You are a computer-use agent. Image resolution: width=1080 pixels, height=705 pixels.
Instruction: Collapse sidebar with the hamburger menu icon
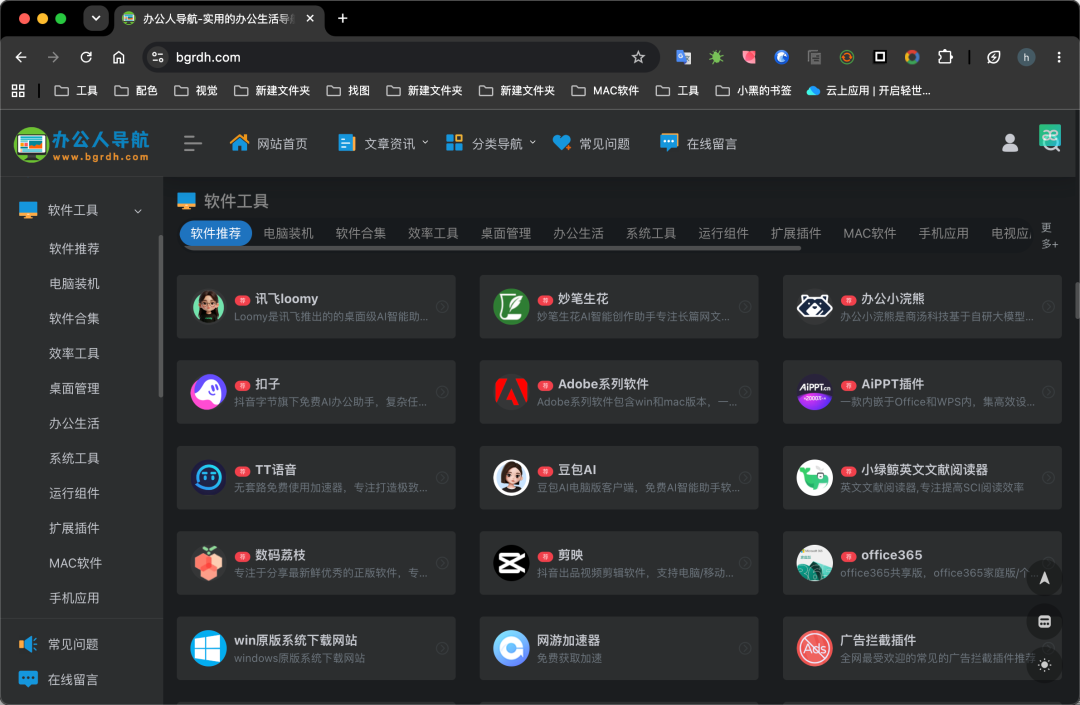click(x=193, y=143)
